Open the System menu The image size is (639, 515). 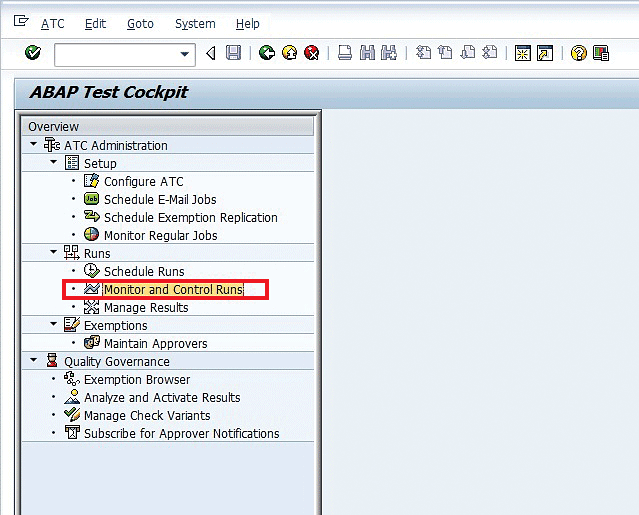click(x=194, y=23)
